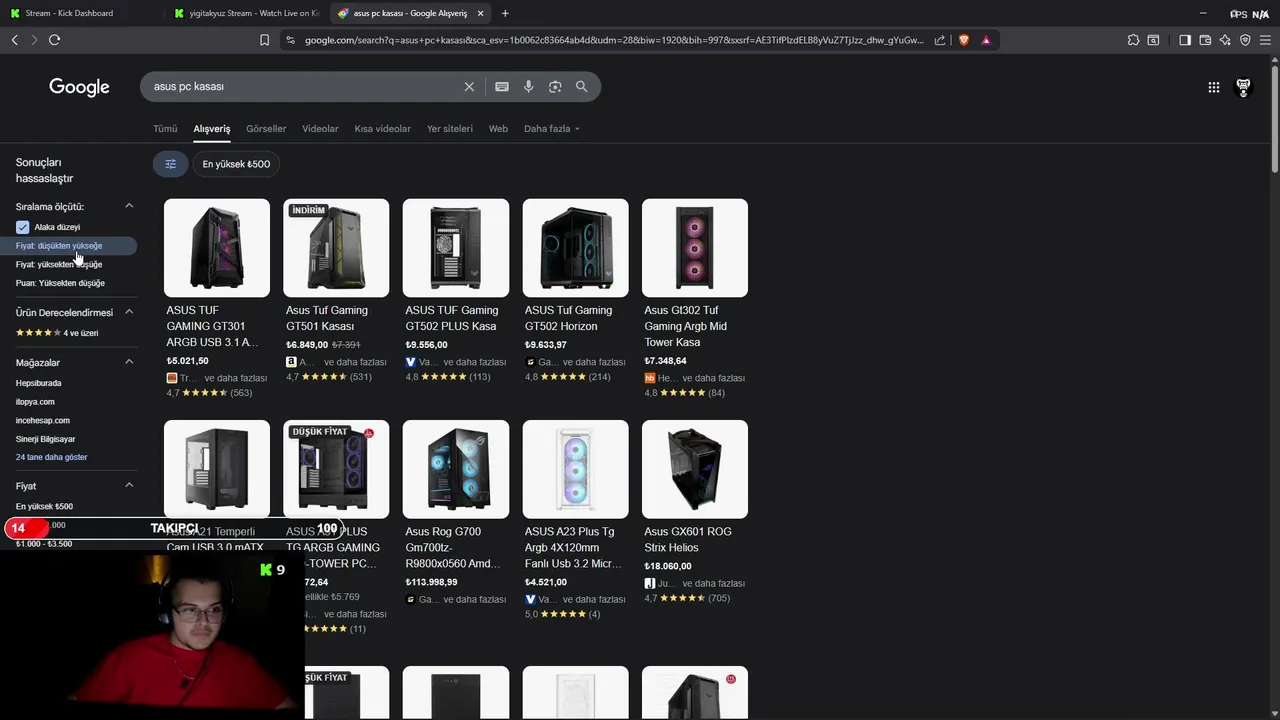Switch to the Tümü tab
Viewport: 1280px width, 720px height.
[x=165, y=129]
